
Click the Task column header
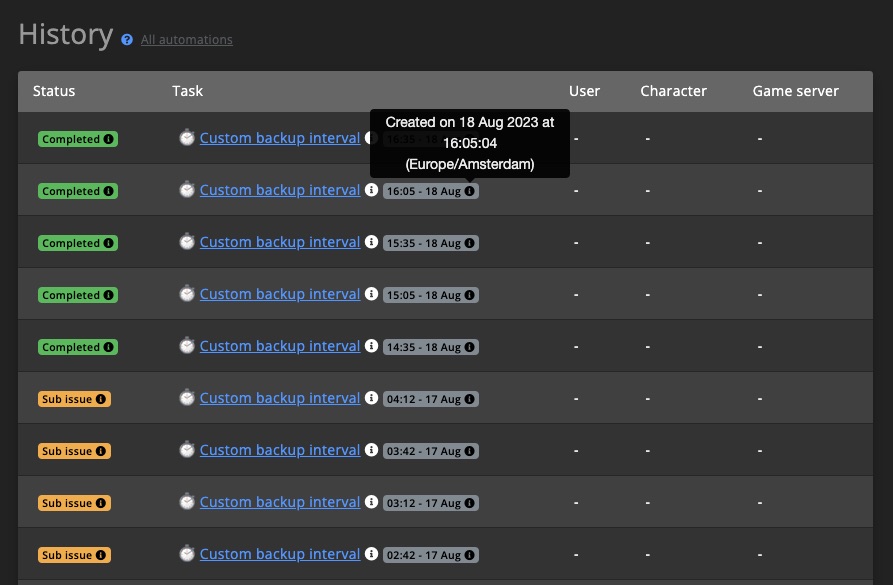[188, 91]
